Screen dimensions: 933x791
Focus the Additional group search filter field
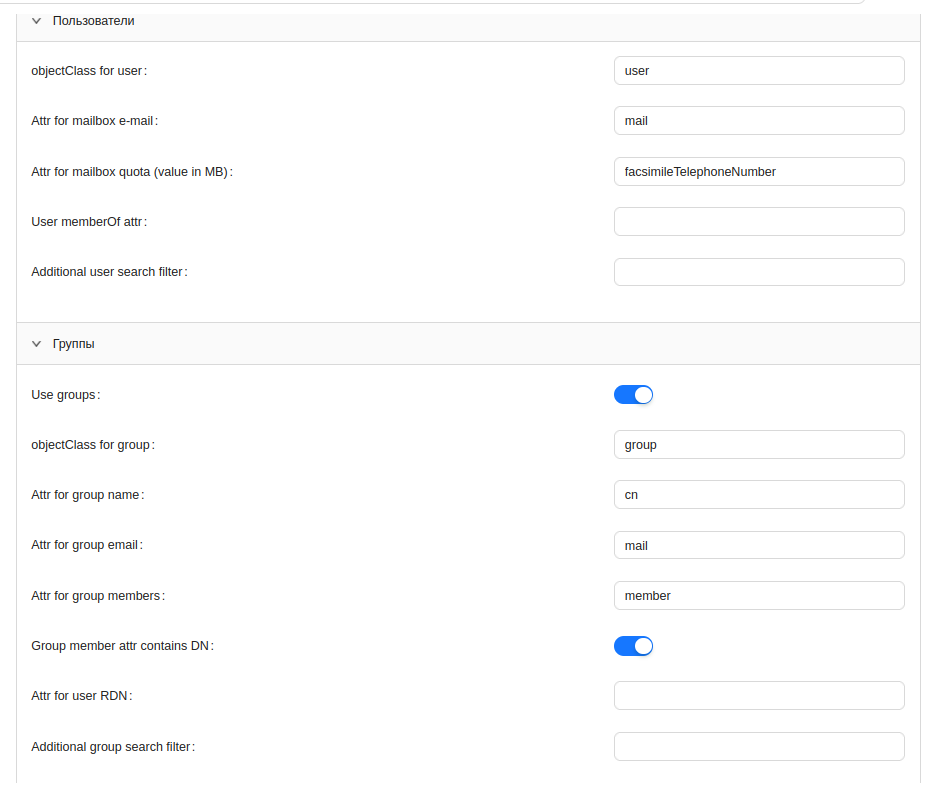pyautogui.click(x=758, y=747)
